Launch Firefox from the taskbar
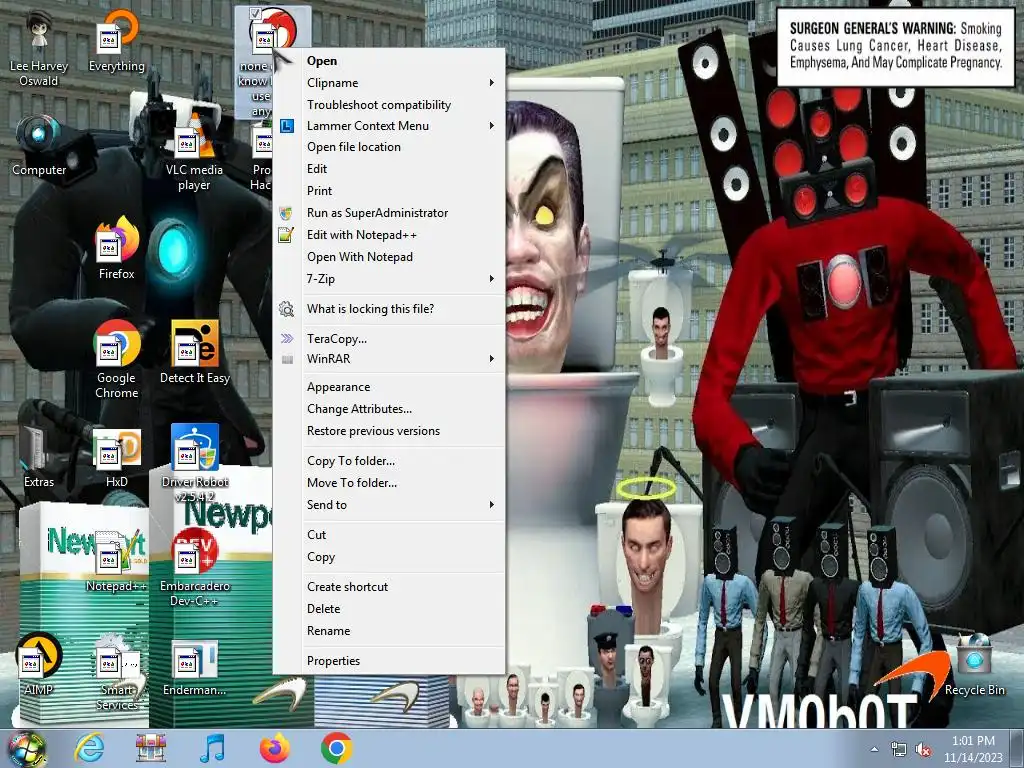 pos(274,748)
